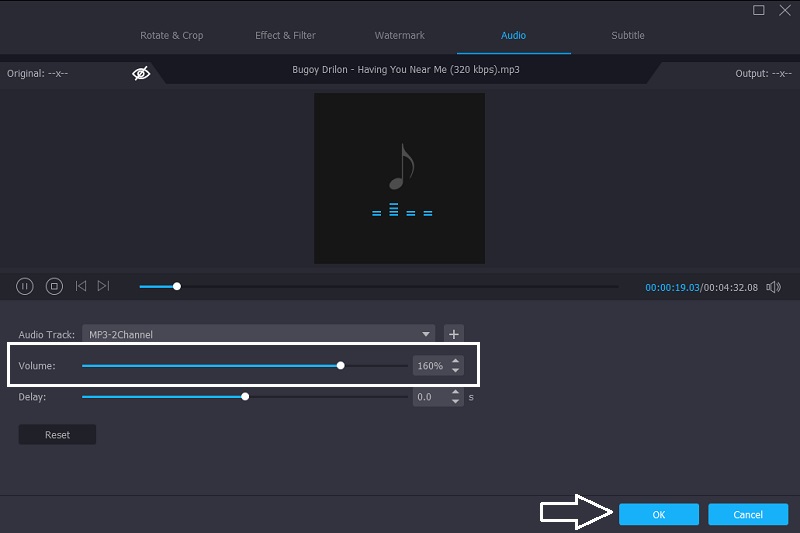Viewport: 800px width, 533px height.
Task: Go to the Subtitle tab
Action: coord(628,35)
